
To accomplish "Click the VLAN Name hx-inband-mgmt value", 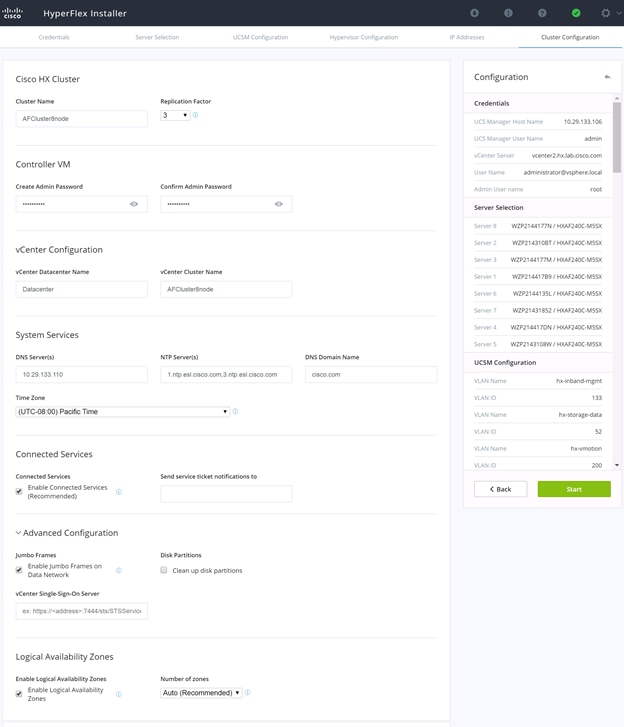I will pyautogui.click(x=579, y=381).
